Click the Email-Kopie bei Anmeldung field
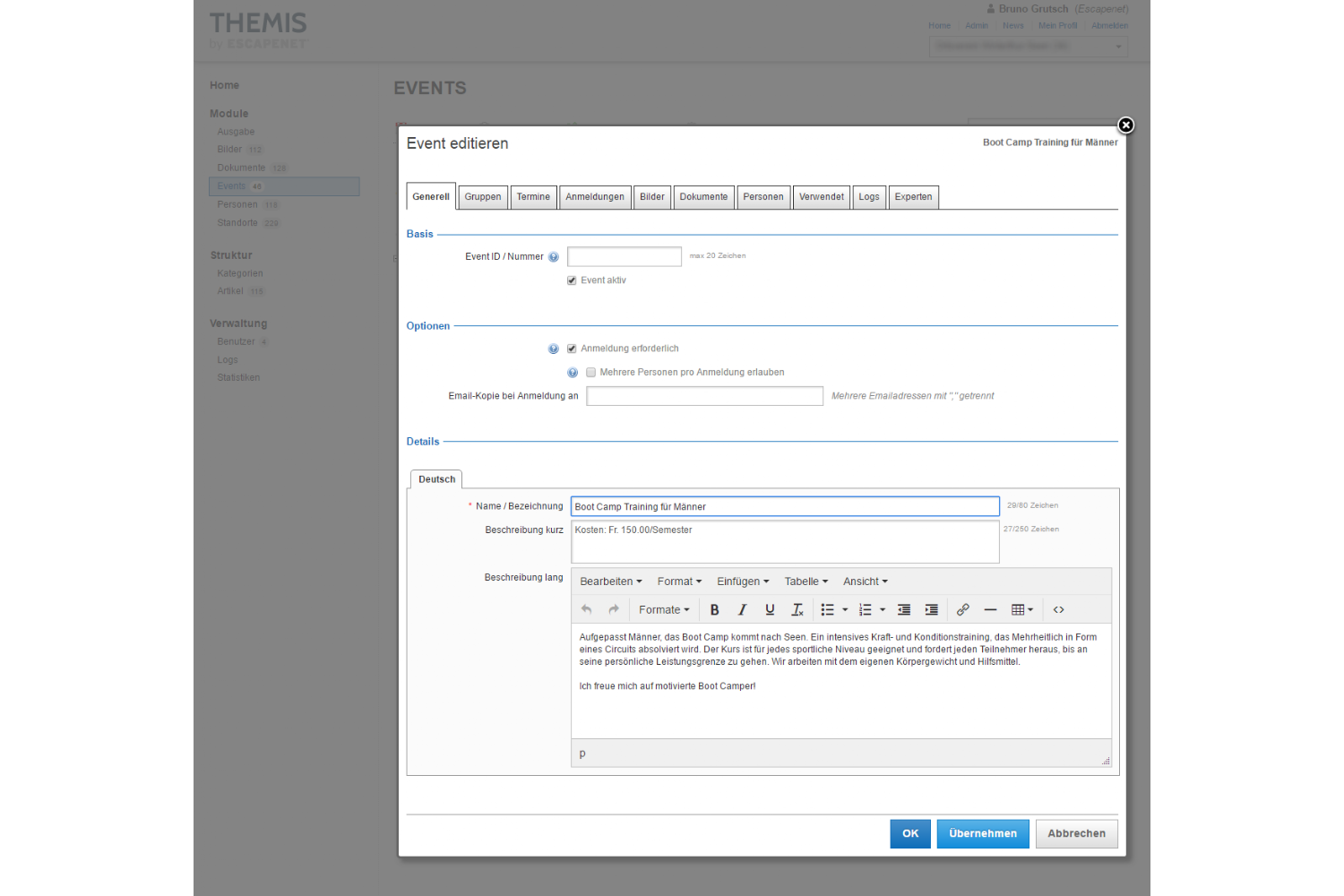The image size is (1344, 896). [x=704, y=396]
